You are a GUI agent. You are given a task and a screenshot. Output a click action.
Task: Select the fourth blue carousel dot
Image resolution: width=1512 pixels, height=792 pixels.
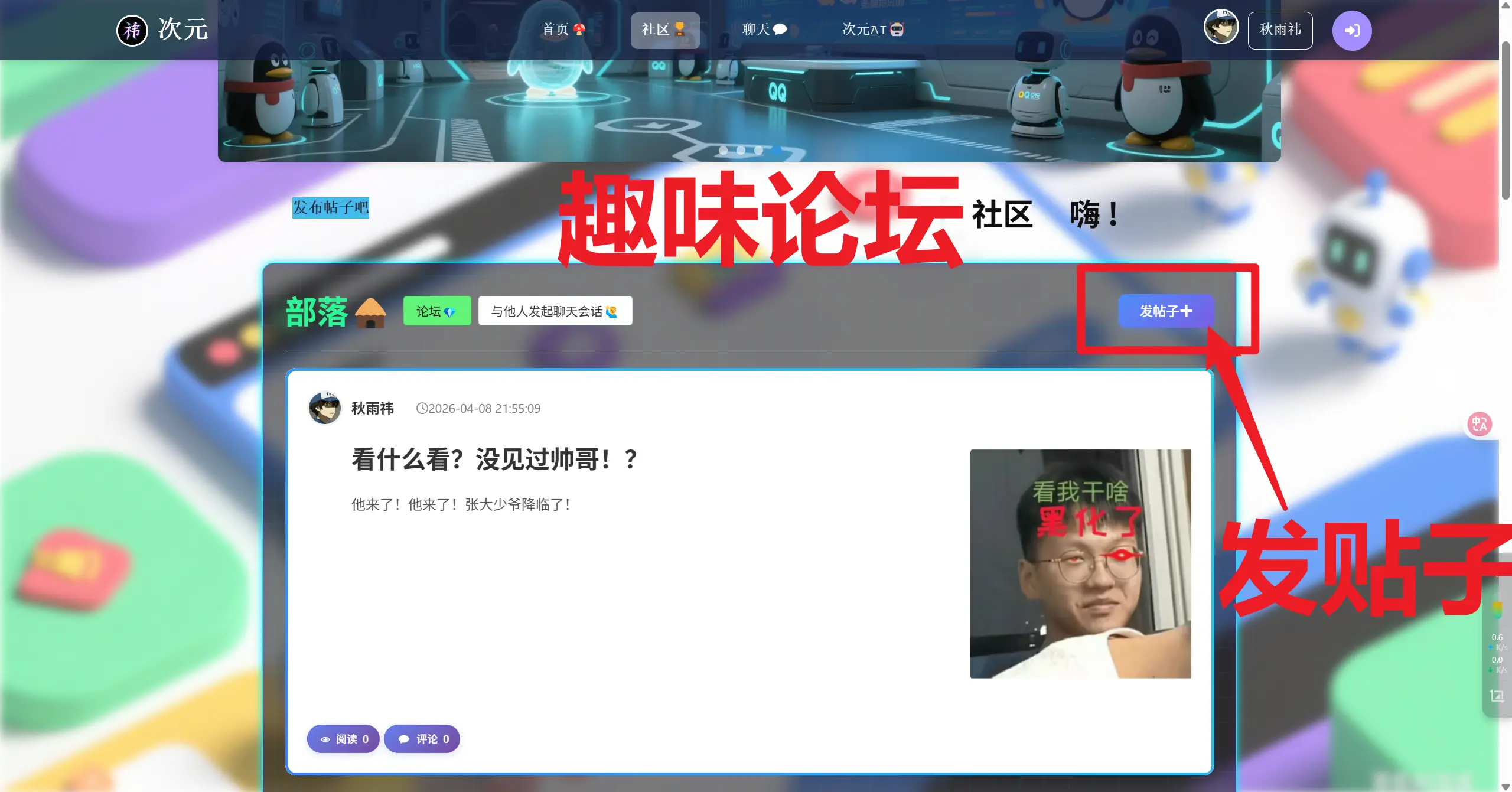click(776, 150)
